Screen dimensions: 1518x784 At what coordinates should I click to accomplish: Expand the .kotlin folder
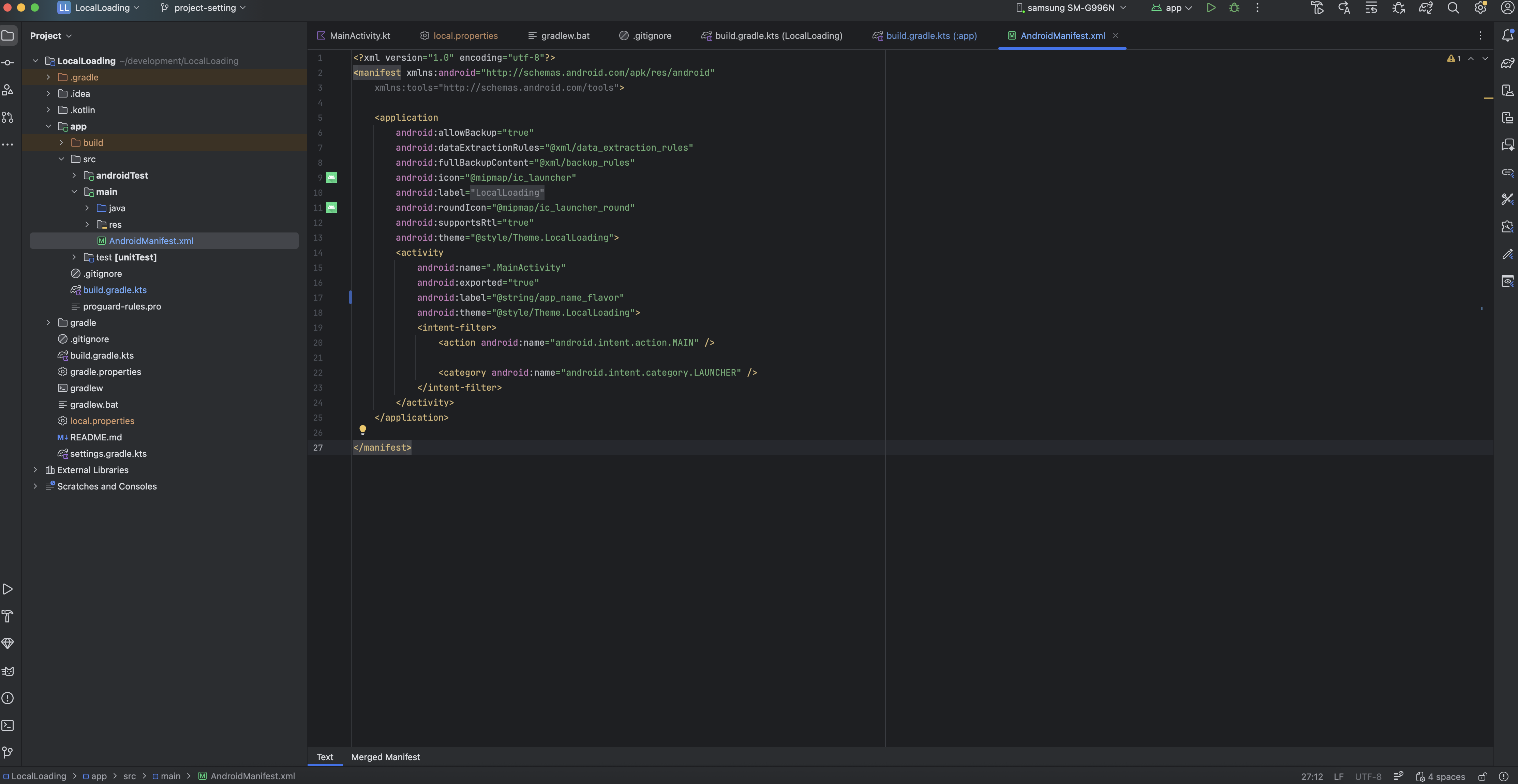coord(48,110)
